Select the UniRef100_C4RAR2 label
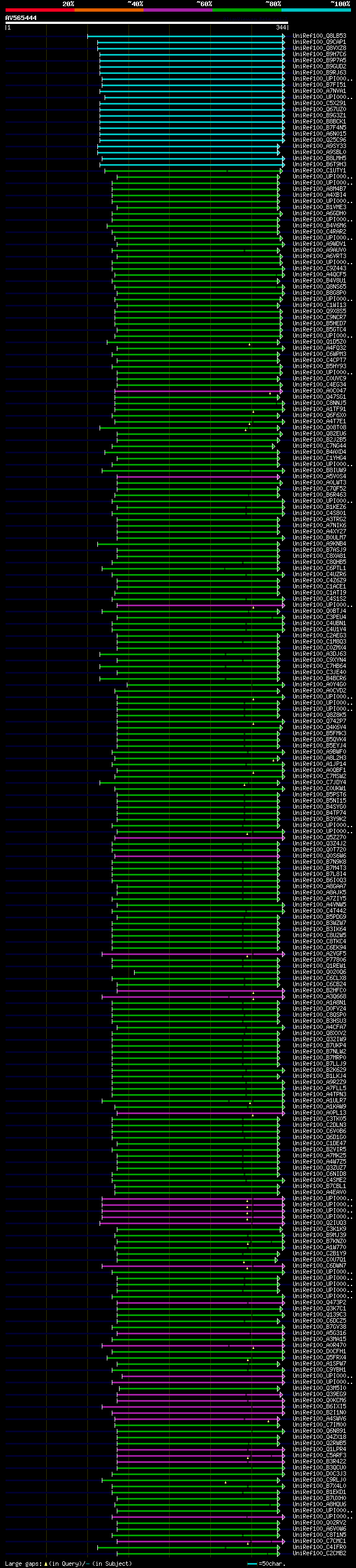Screen dimensions: 356x1568 (319, 231)
